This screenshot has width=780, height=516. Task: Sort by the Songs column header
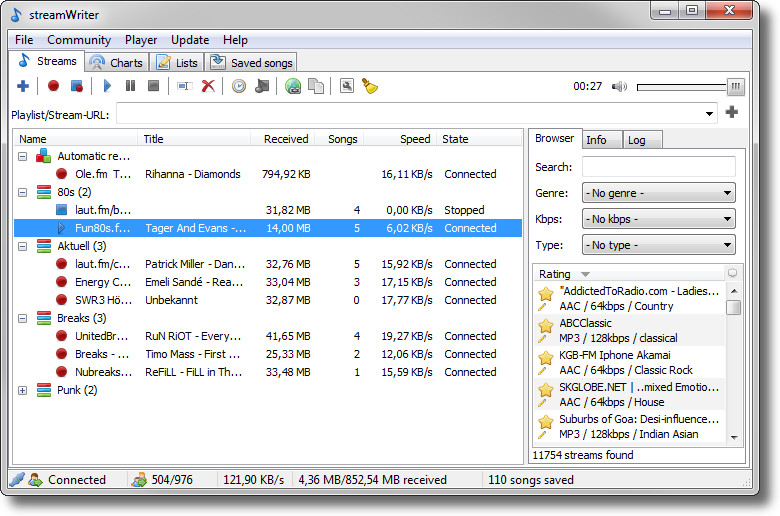pyautogui.click(x=339, y=139)
